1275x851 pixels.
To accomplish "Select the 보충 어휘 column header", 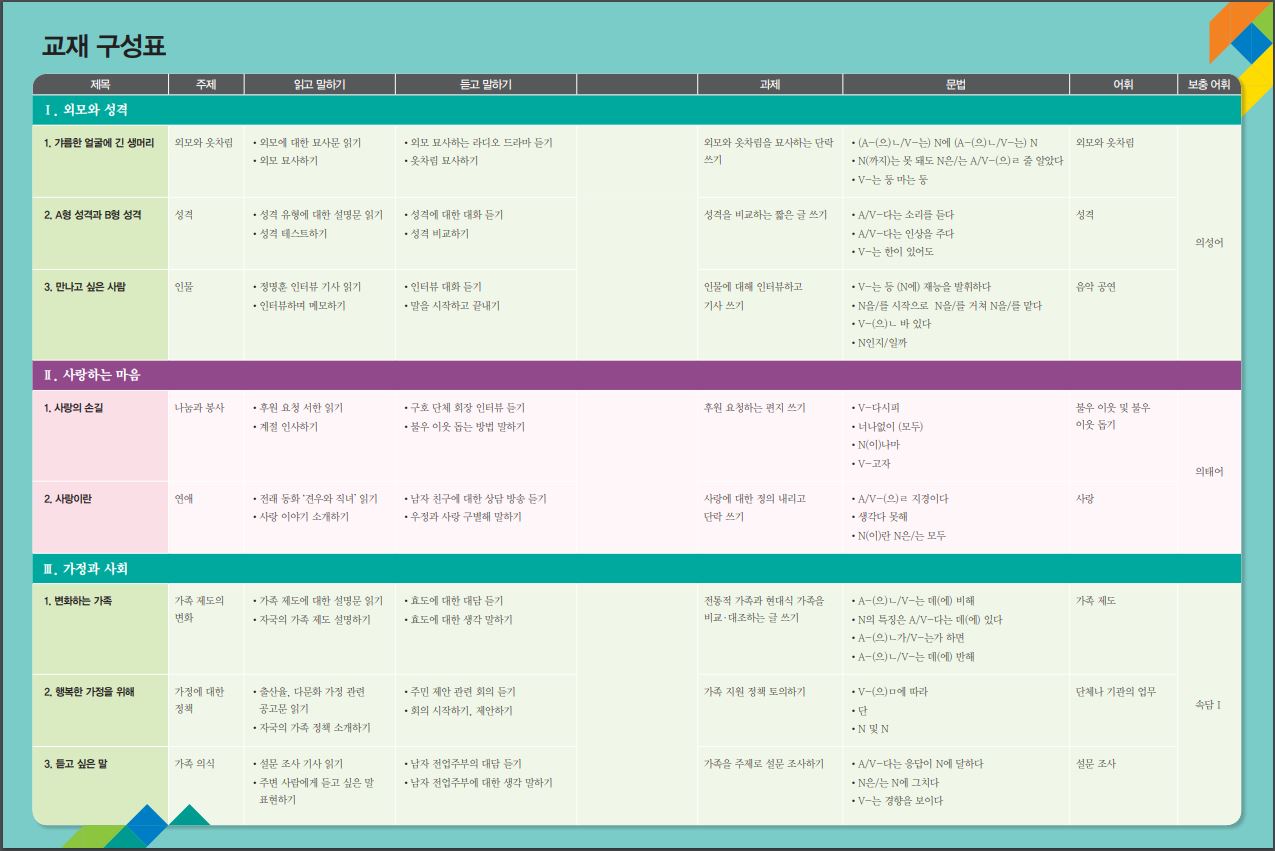I will coord(1208,85).
